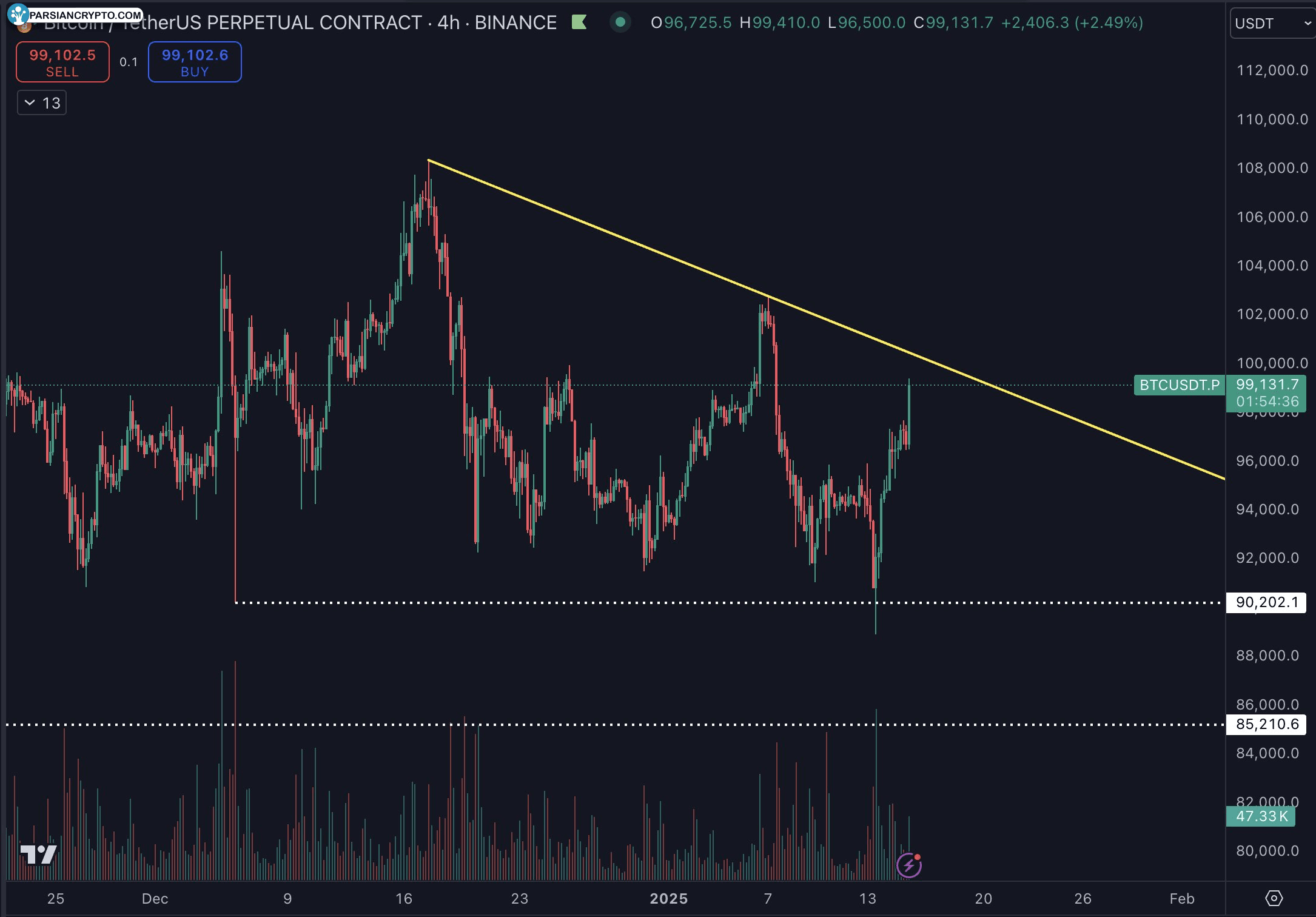Click the blue BUY 99,102.6 button
Screen dimensions: 1316x917
195,62
